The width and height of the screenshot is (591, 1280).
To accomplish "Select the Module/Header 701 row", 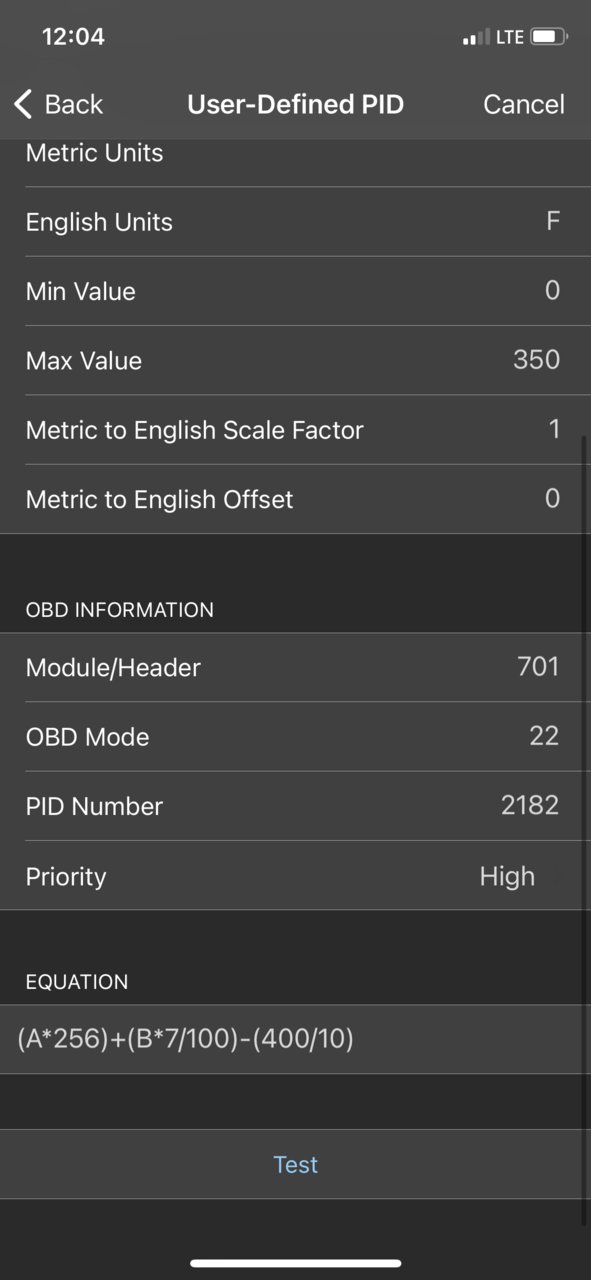I will (x=295, y=667).
